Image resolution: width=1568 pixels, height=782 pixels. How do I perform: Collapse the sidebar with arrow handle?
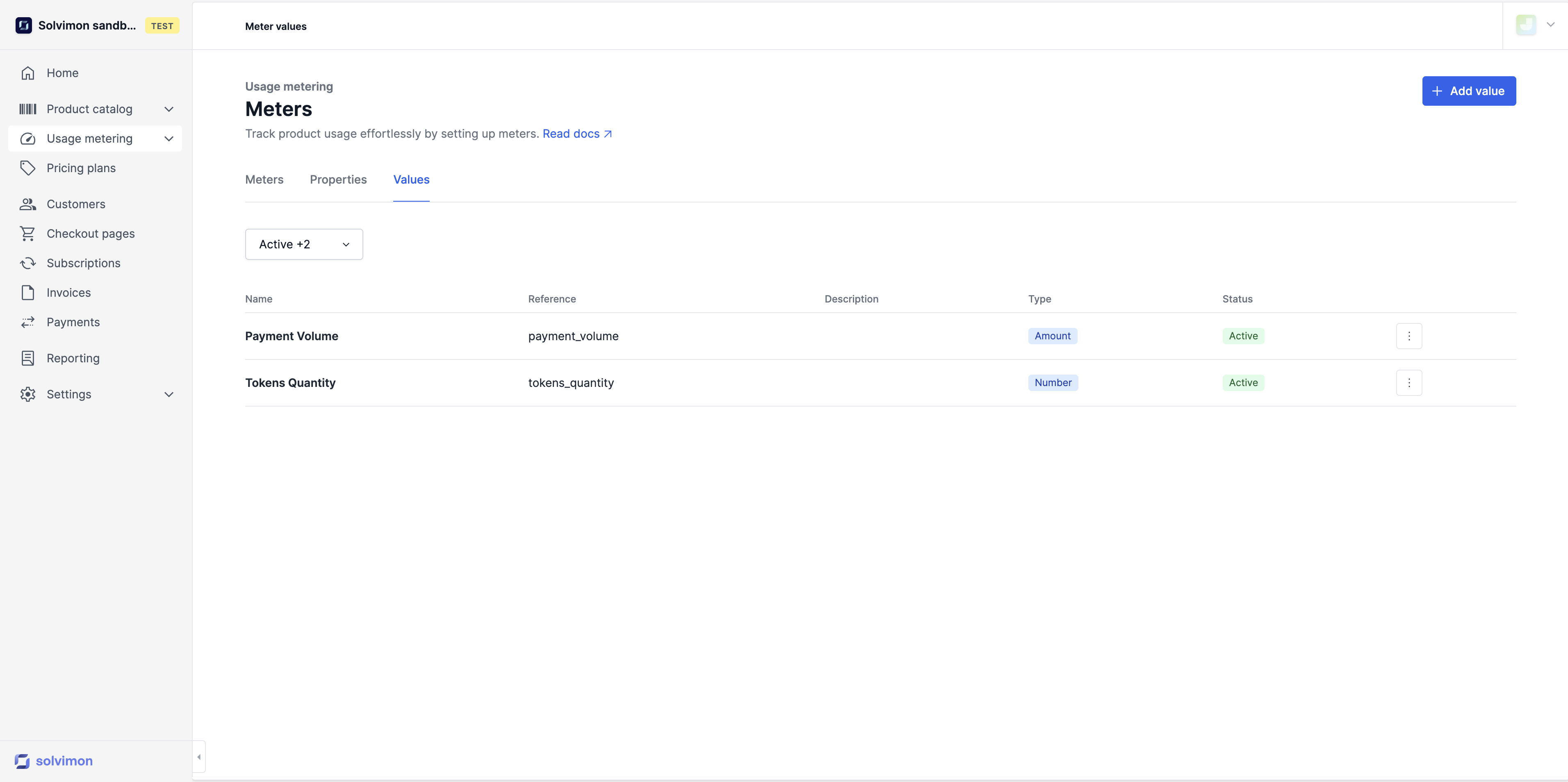199,757
